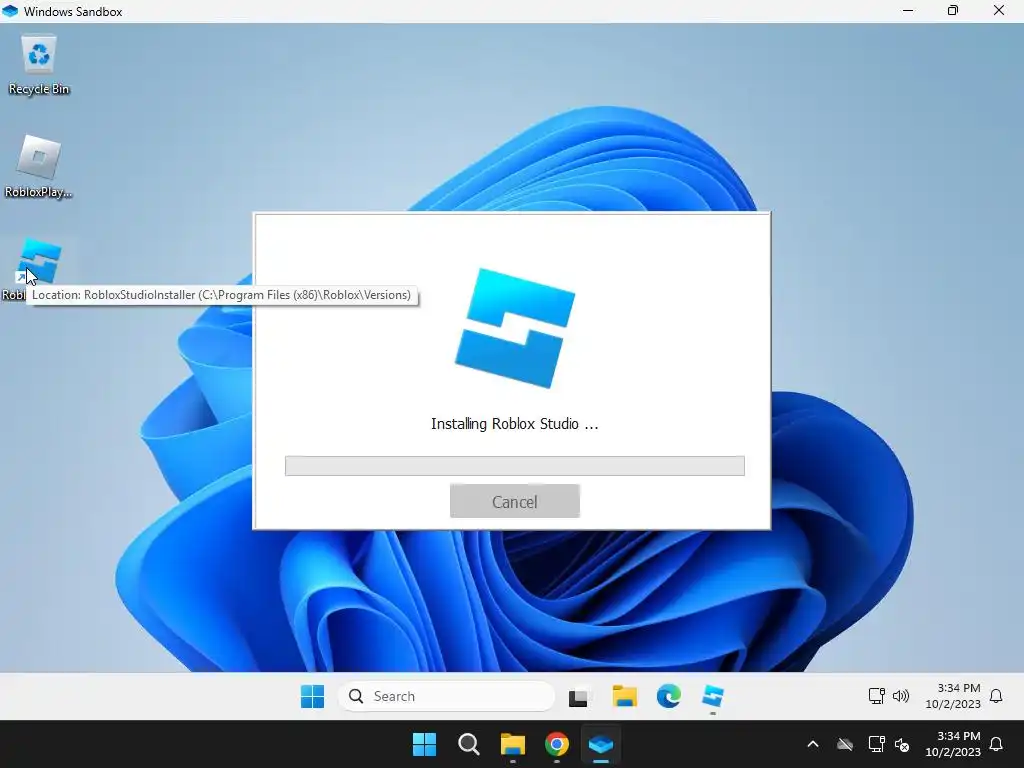Show hidden icons in host tray
The width and height of the screenshot is (1024, 768).
tap(813, 744)
